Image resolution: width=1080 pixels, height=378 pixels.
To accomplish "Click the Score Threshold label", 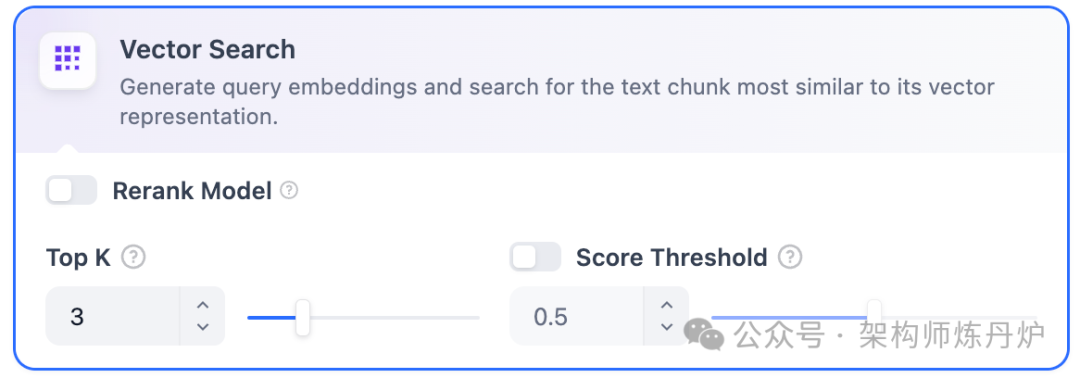I will click(x=672, y=258).
